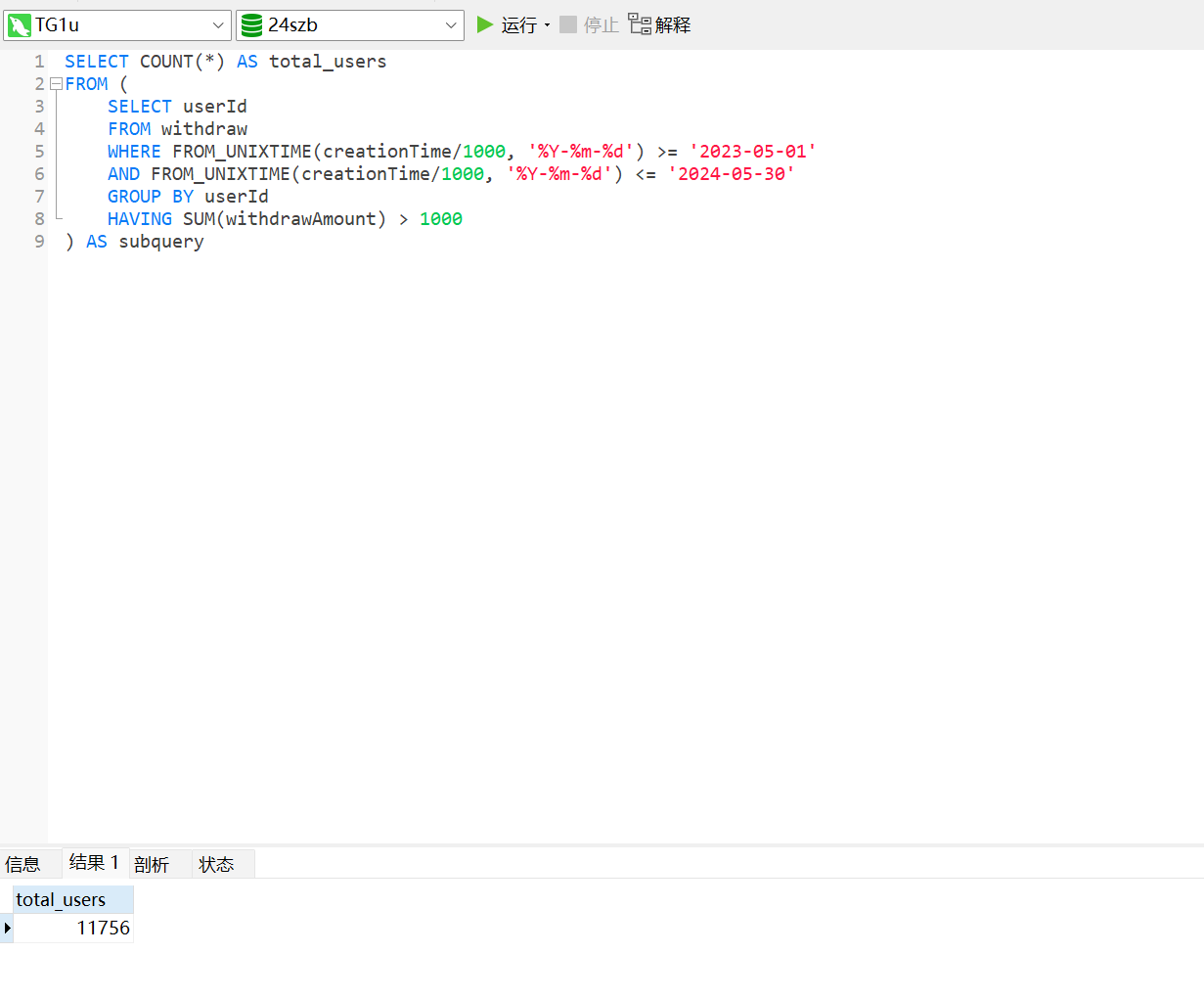Click the word withdraw in line 4
Viewport: 1204px width, 999px height.
coord(204,128)
